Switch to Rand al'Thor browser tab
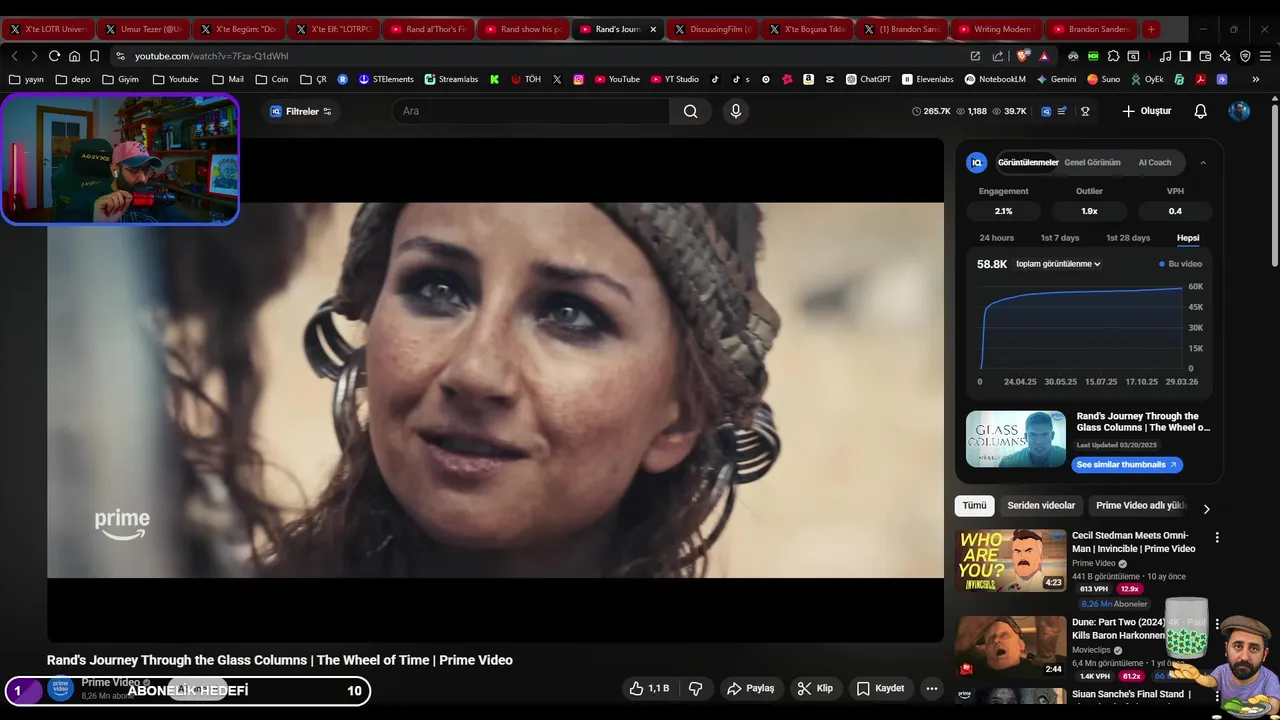This screenshot has height=720, width=1280. (427, 29)
